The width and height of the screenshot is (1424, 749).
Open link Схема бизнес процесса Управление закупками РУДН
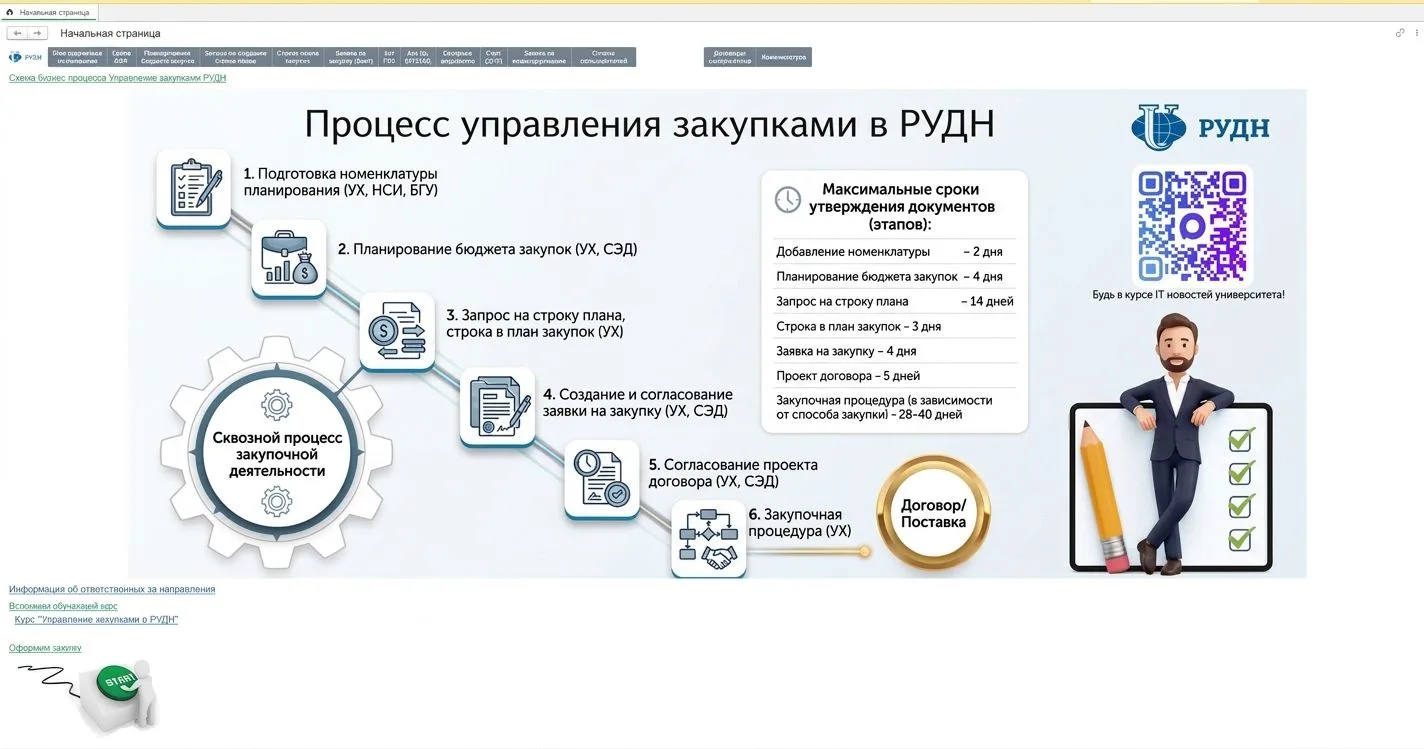coord(118,78)
